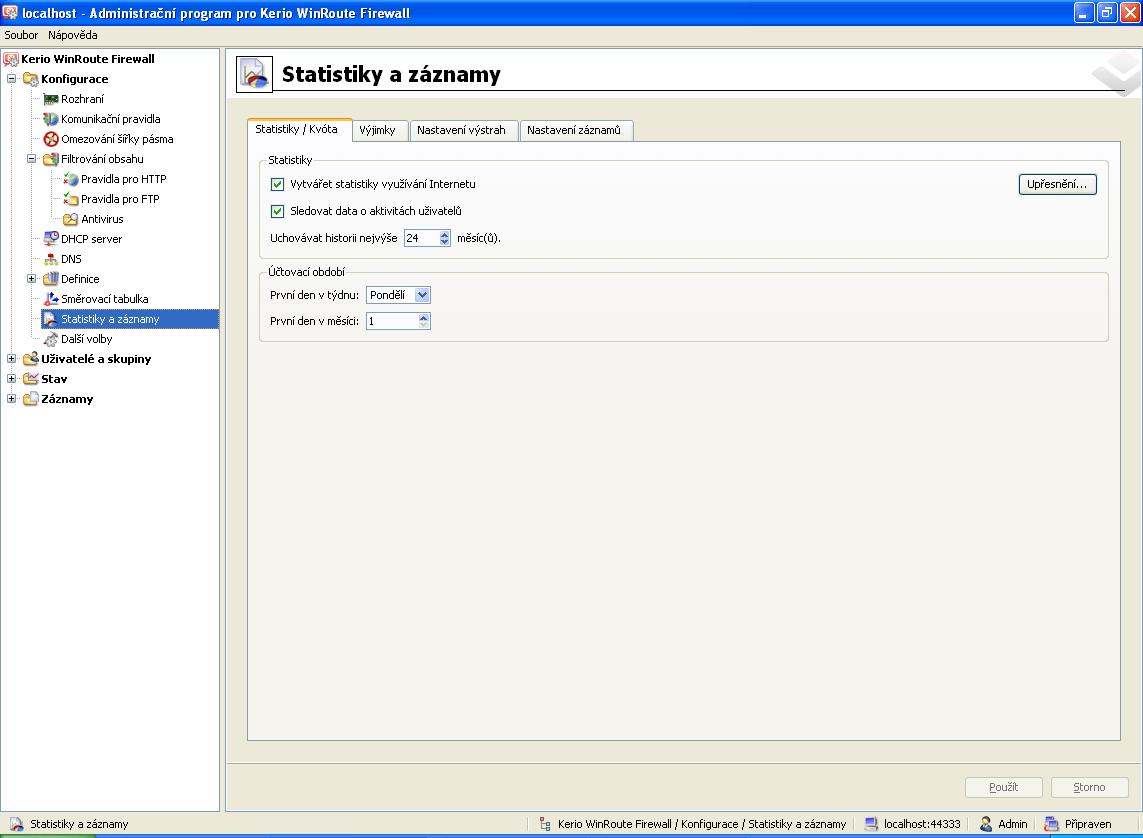Click the Rozhraní network card icon

51,99
